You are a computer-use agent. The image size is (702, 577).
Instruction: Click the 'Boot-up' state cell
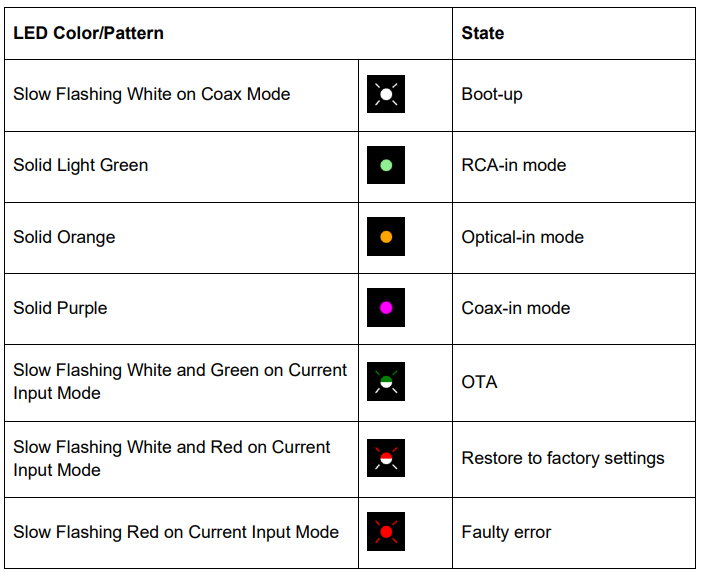click(x=492, y=94)
